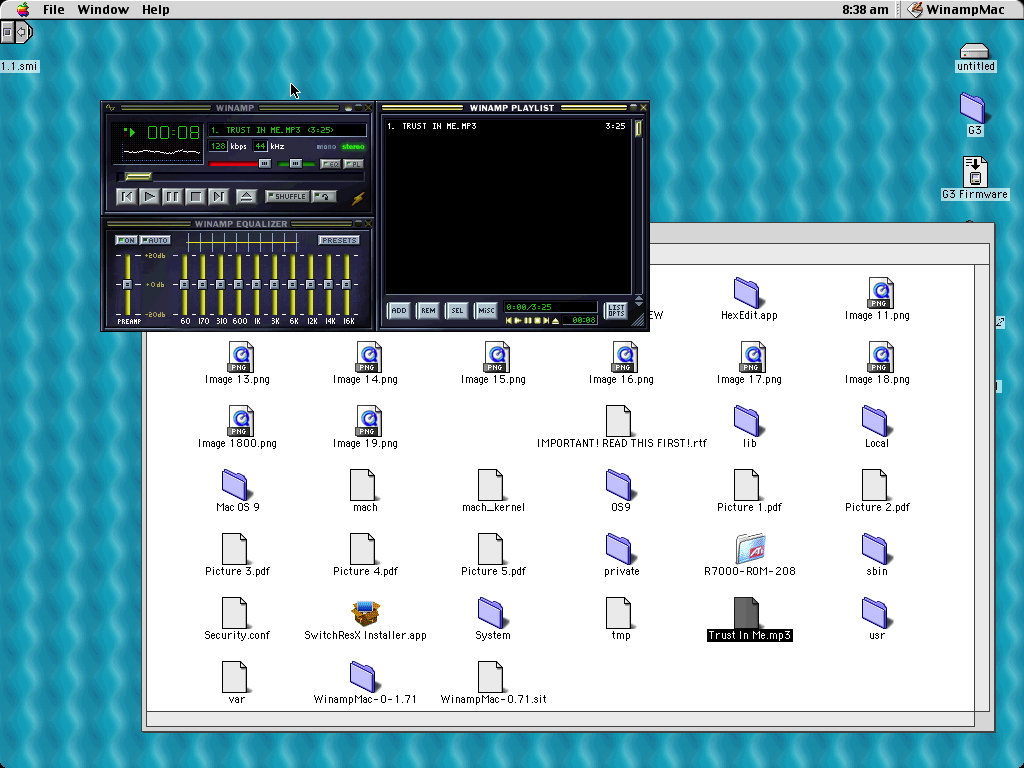Select the G3 folder on the desktop
Image resolution: width=1024 pixels, height=768 pixels.
(x=974, y=114)
